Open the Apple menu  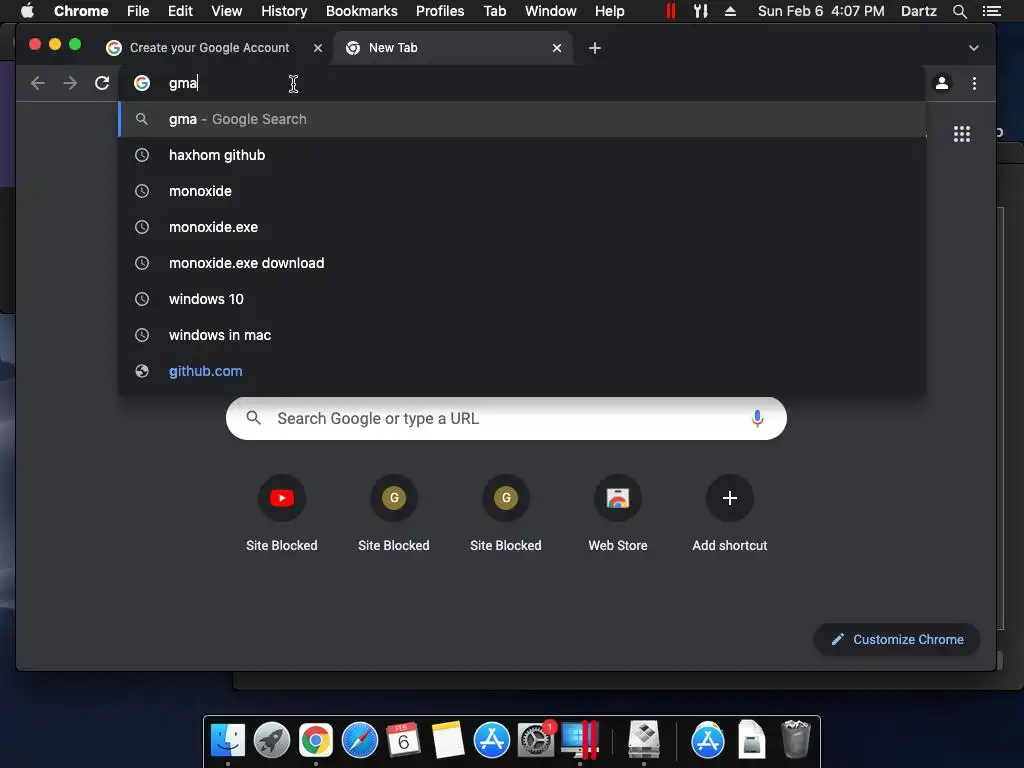tap(27, 11)
